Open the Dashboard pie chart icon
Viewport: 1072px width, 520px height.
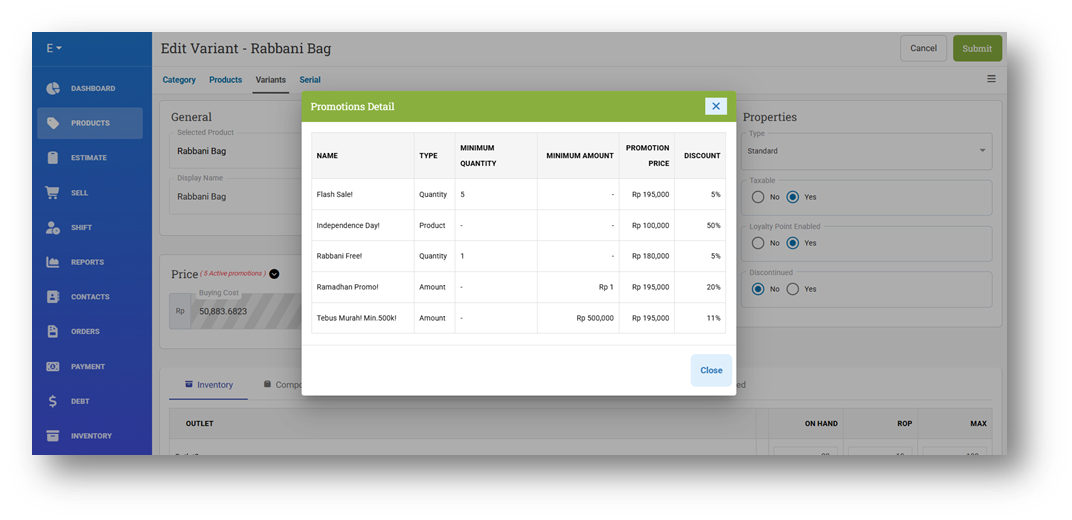[53, 88]
